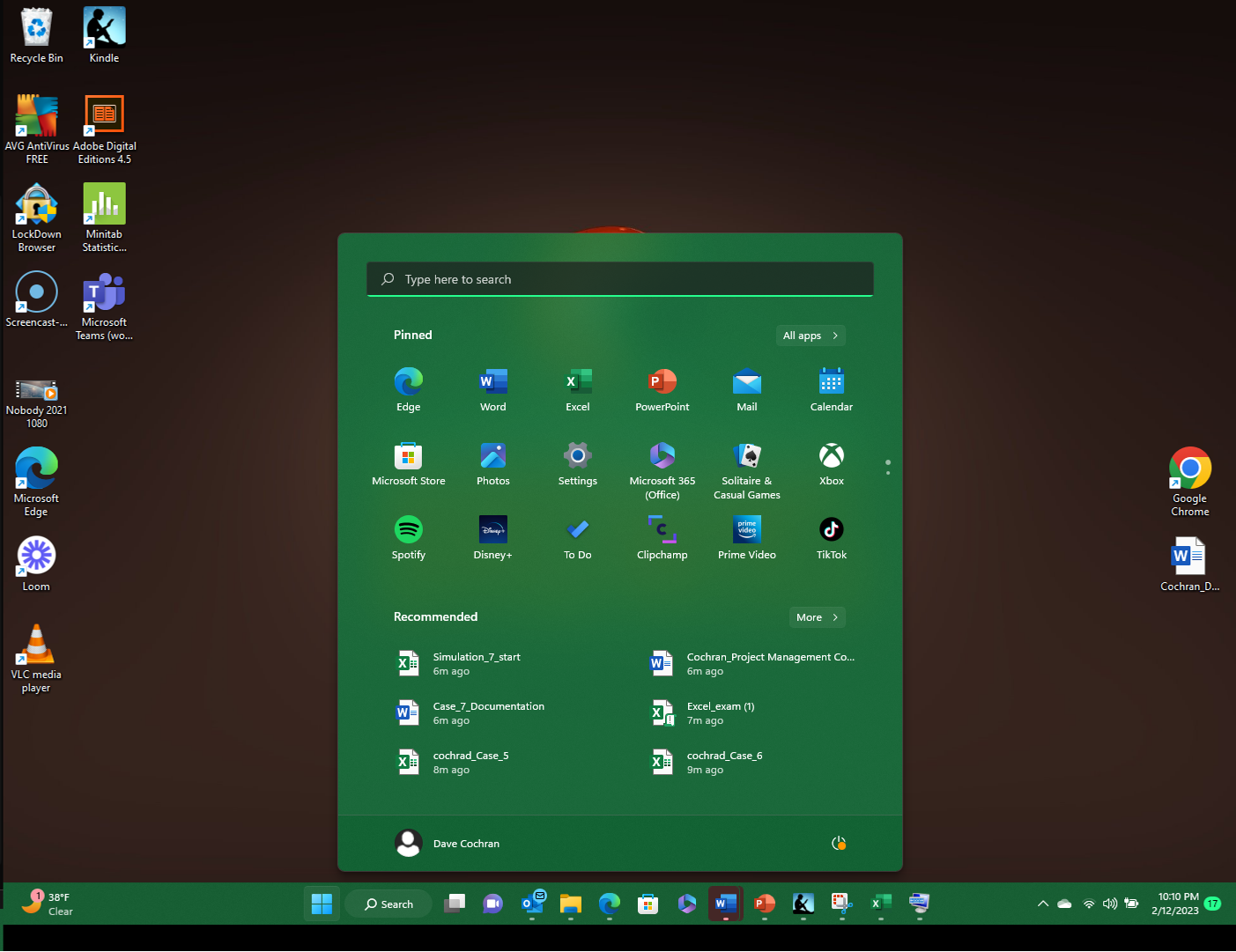Select the Google Chrome desktop shortcut

(1189, 482)
